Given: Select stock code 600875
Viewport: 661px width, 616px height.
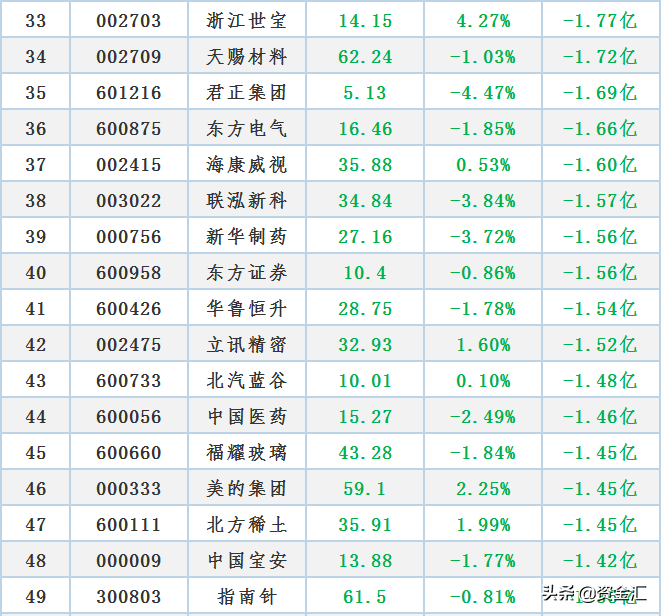Looking at the screenshot, I should [129, 129].
